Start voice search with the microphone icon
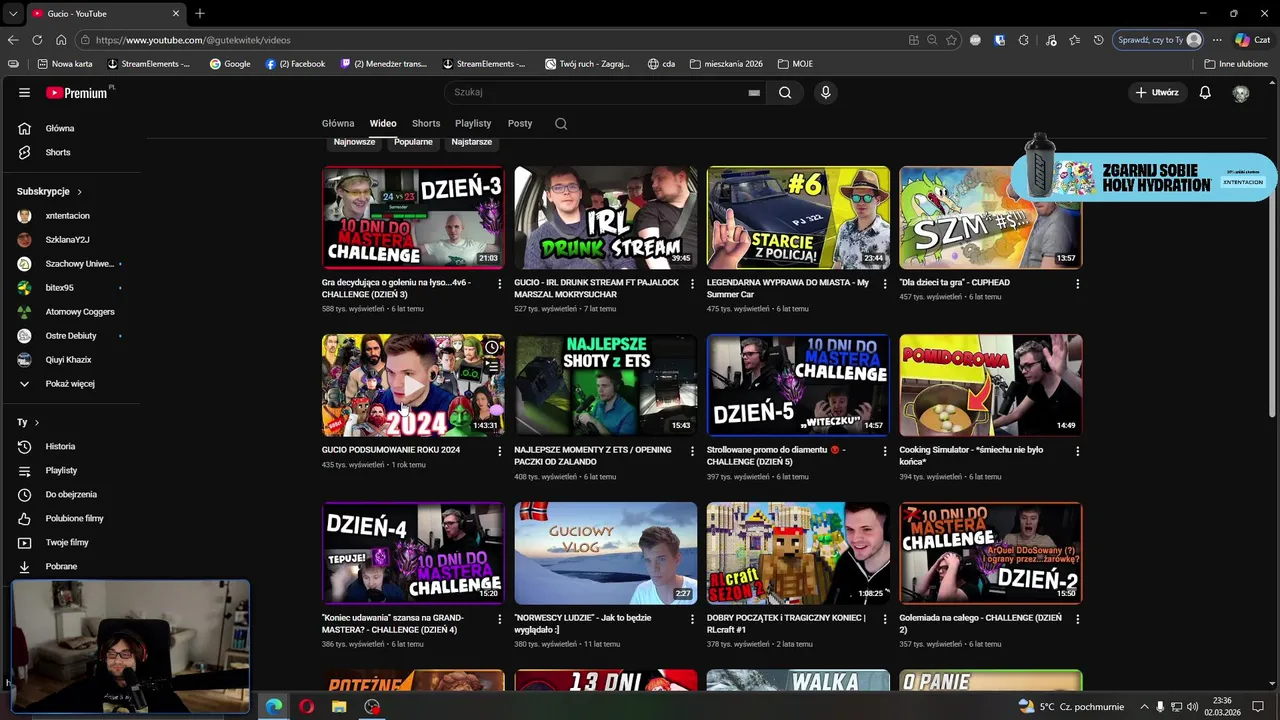The width and height of the screenshot is (1280, 720). pyautogui.click(x=825, y=92)
